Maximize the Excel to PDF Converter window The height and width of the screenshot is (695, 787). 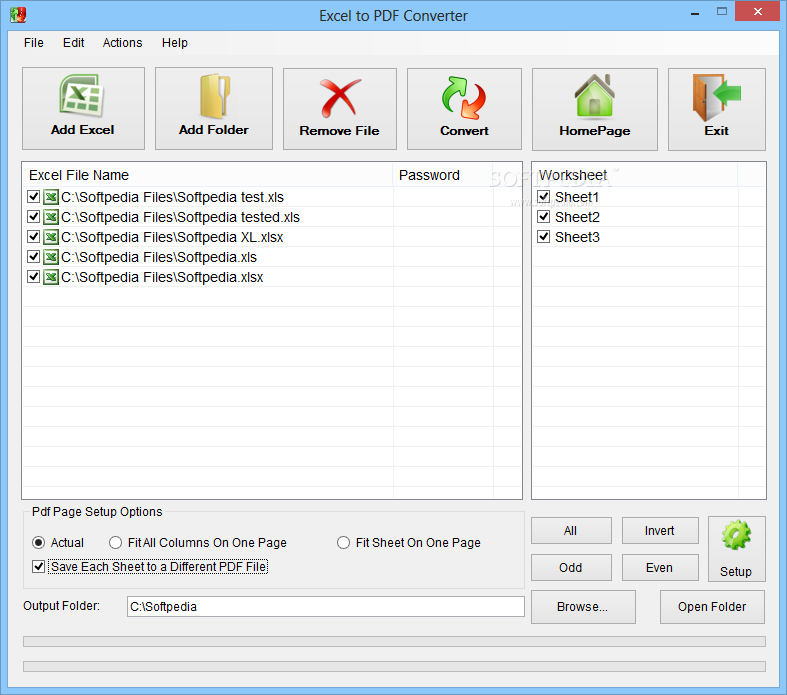click(722, 12)
